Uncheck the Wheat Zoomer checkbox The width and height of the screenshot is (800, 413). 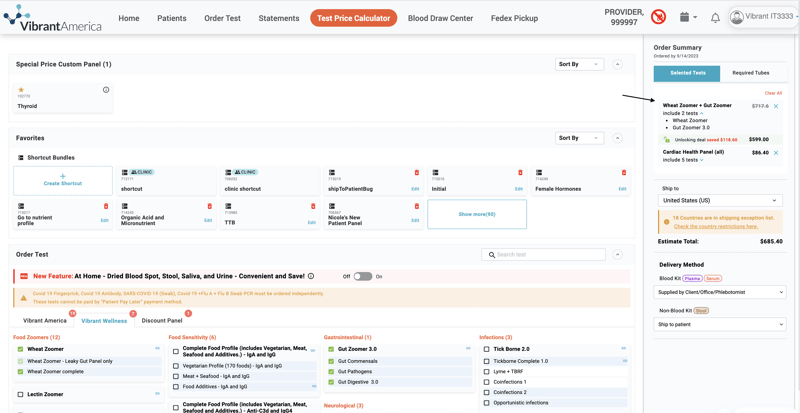click(20, 349)
